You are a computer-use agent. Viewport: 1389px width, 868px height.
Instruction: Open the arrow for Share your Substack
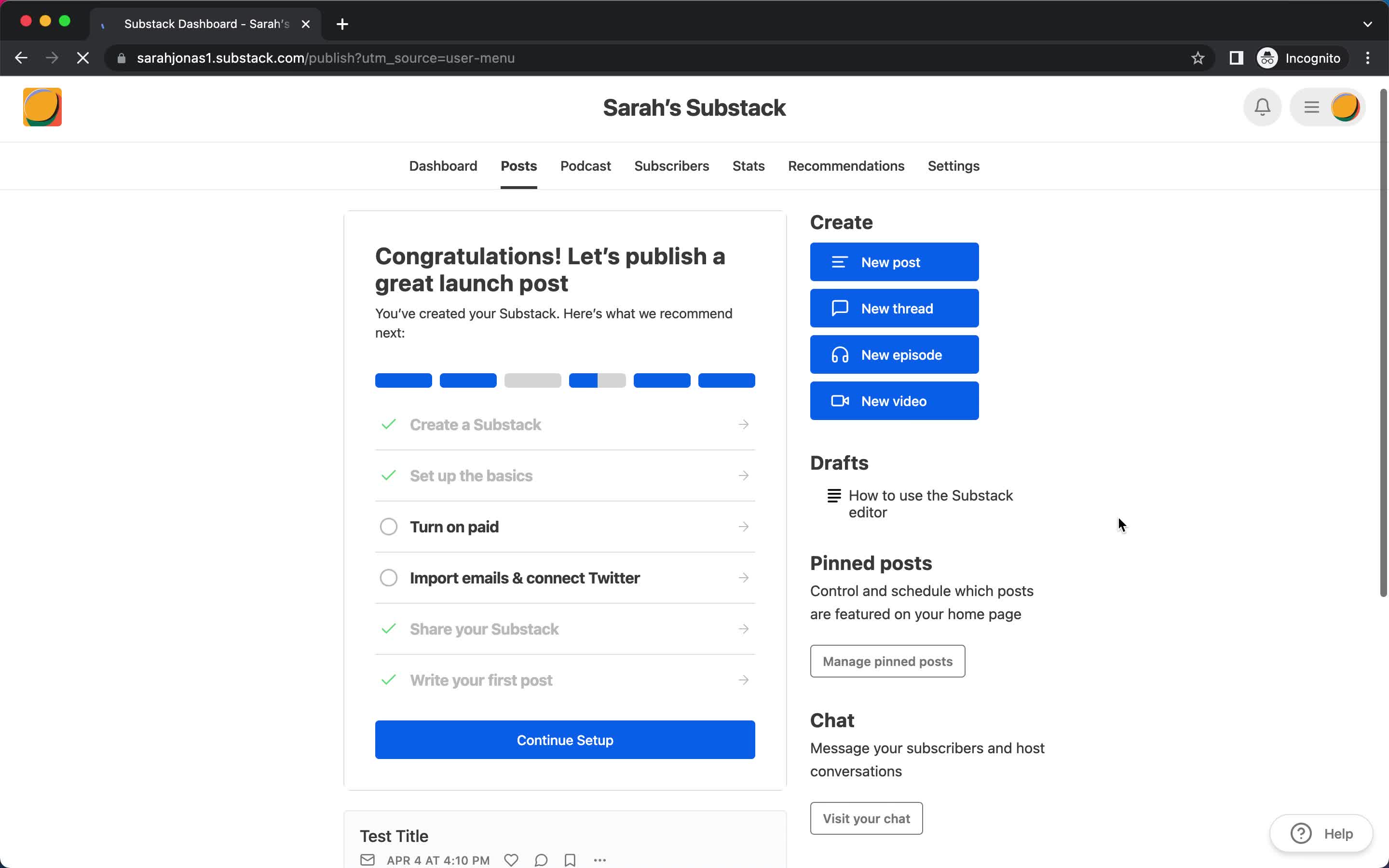743,629
